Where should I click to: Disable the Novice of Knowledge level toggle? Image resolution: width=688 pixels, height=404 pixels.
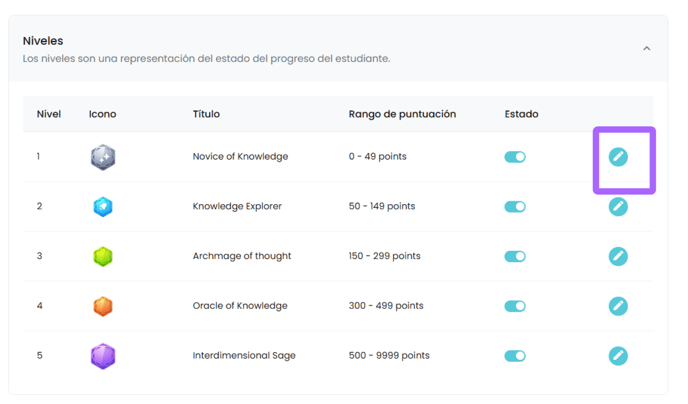click(515, 157)
